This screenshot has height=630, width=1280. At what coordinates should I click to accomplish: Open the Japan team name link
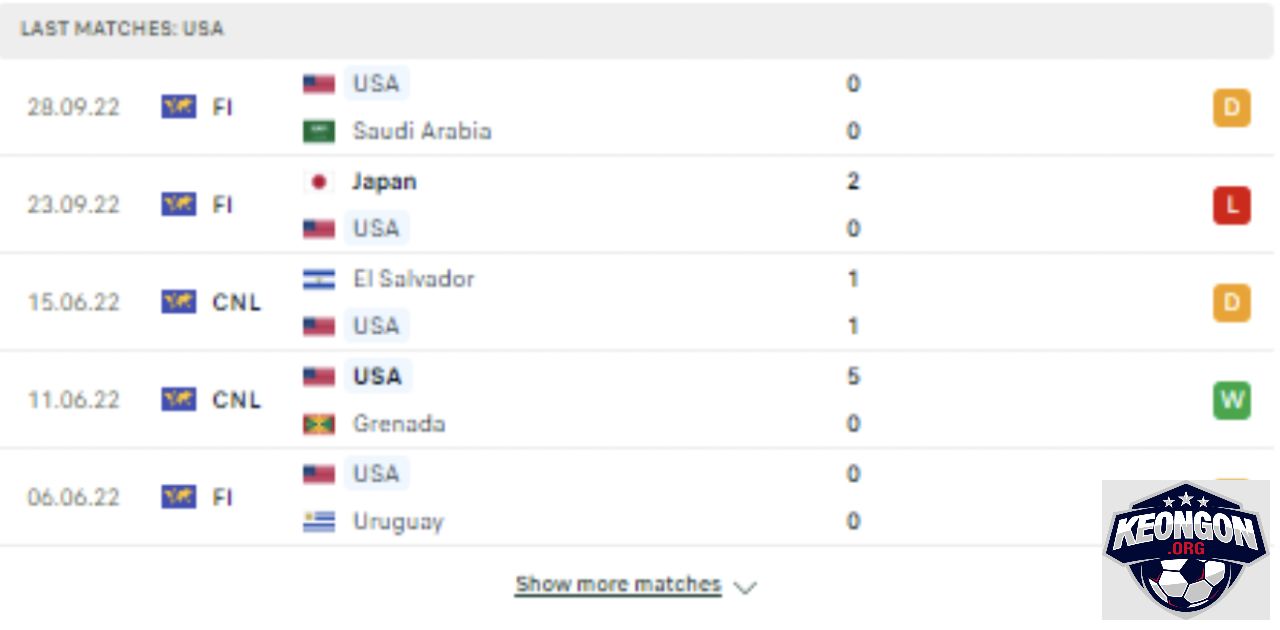(384, 181)
